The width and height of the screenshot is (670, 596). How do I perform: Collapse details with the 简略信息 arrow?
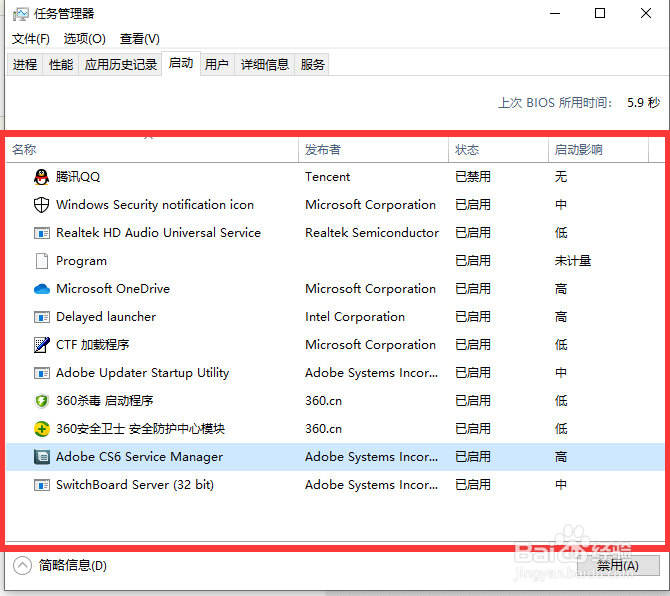click(22, 565)
